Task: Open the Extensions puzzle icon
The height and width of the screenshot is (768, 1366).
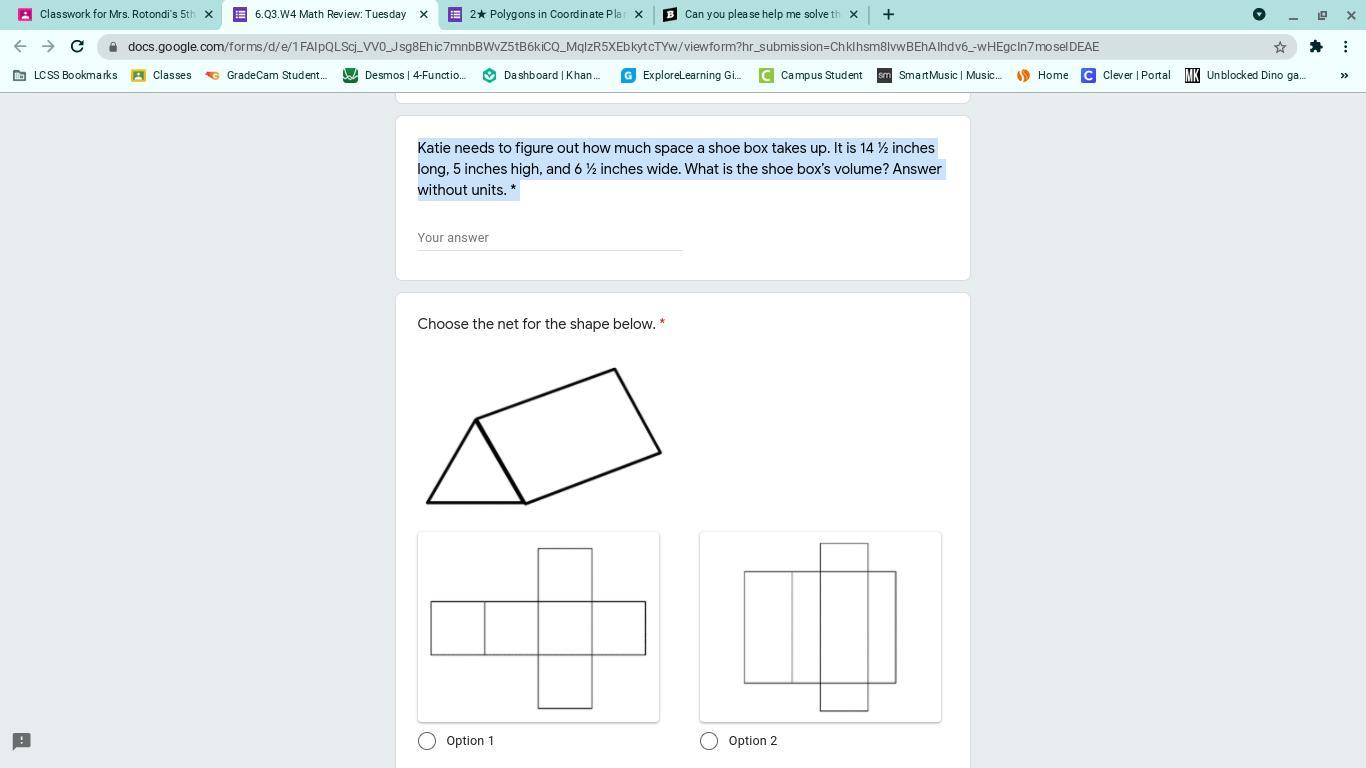Action: coord(1316,46)
